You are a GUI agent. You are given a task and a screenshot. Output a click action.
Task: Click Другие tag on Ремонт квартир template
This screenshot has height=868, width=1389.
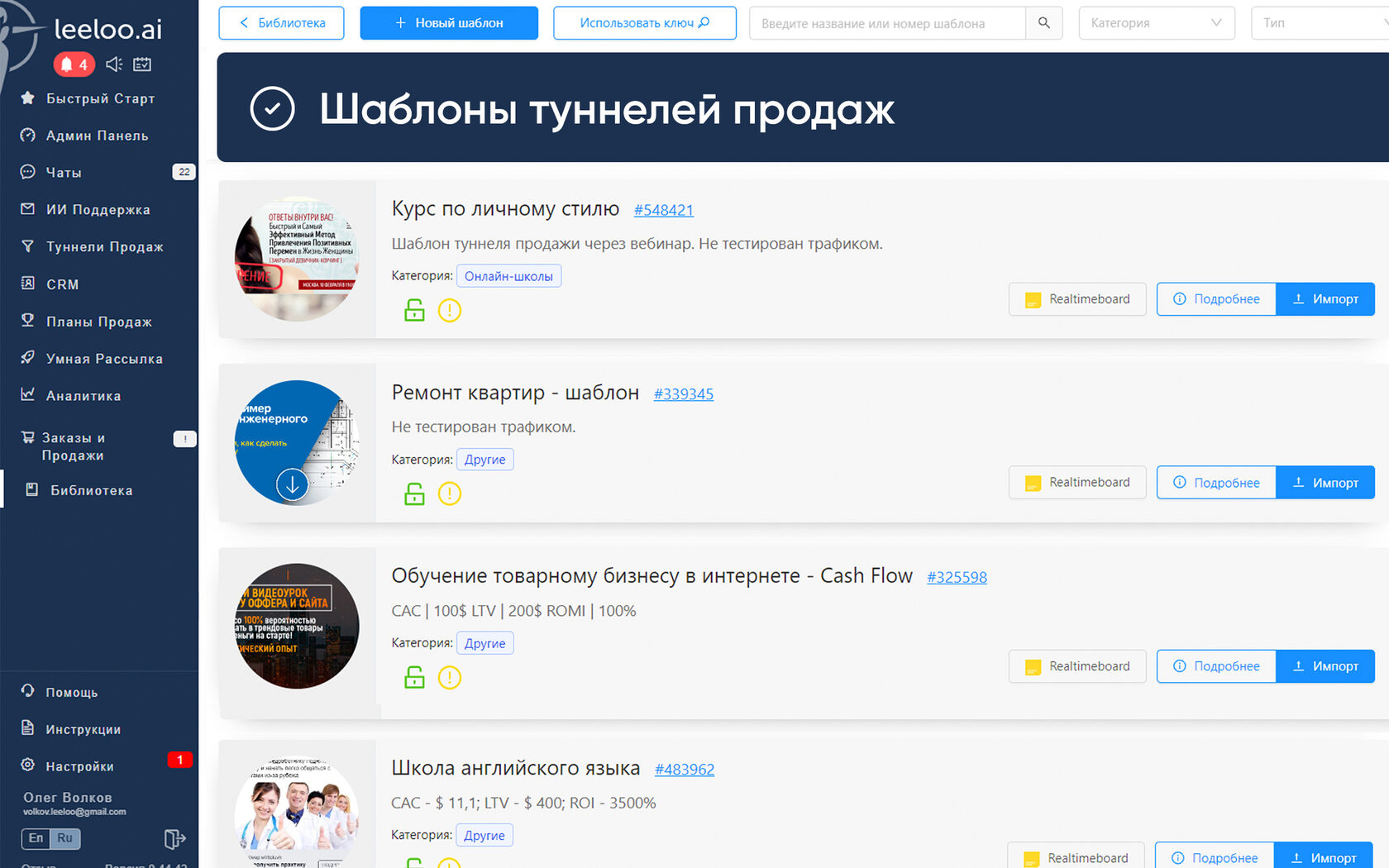[484, 460]
